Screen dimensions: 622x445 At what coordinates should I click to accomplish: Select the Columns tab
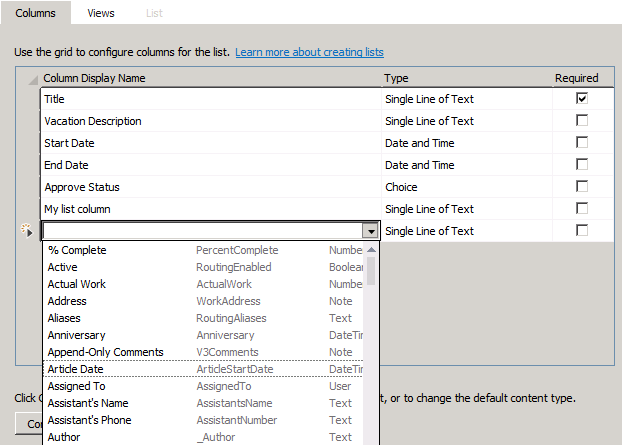(35, 13)
